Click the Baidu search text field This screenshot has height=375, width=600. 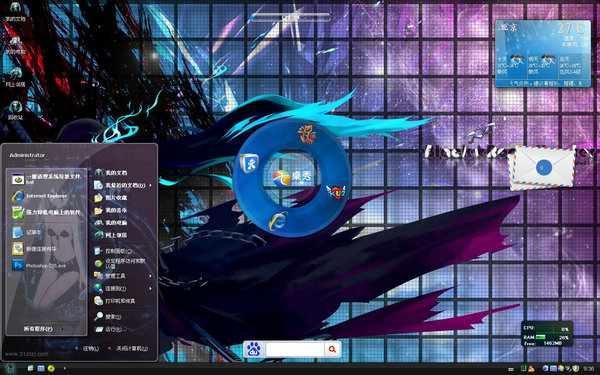coord(295,349)
